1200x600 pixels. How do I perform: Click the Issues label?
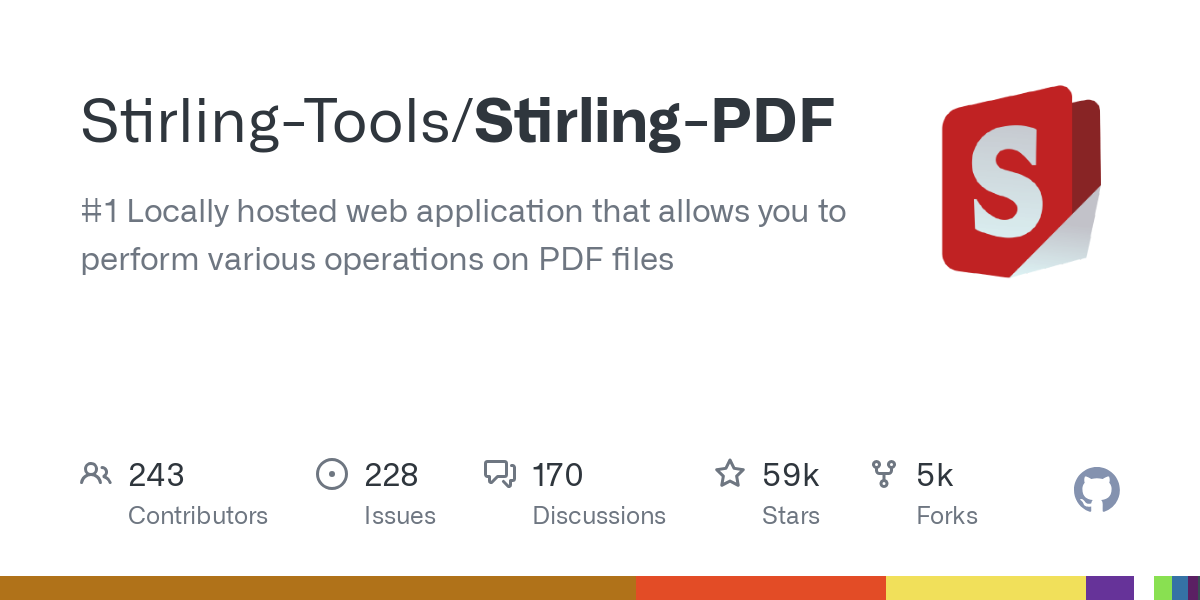tap(400, 516)
